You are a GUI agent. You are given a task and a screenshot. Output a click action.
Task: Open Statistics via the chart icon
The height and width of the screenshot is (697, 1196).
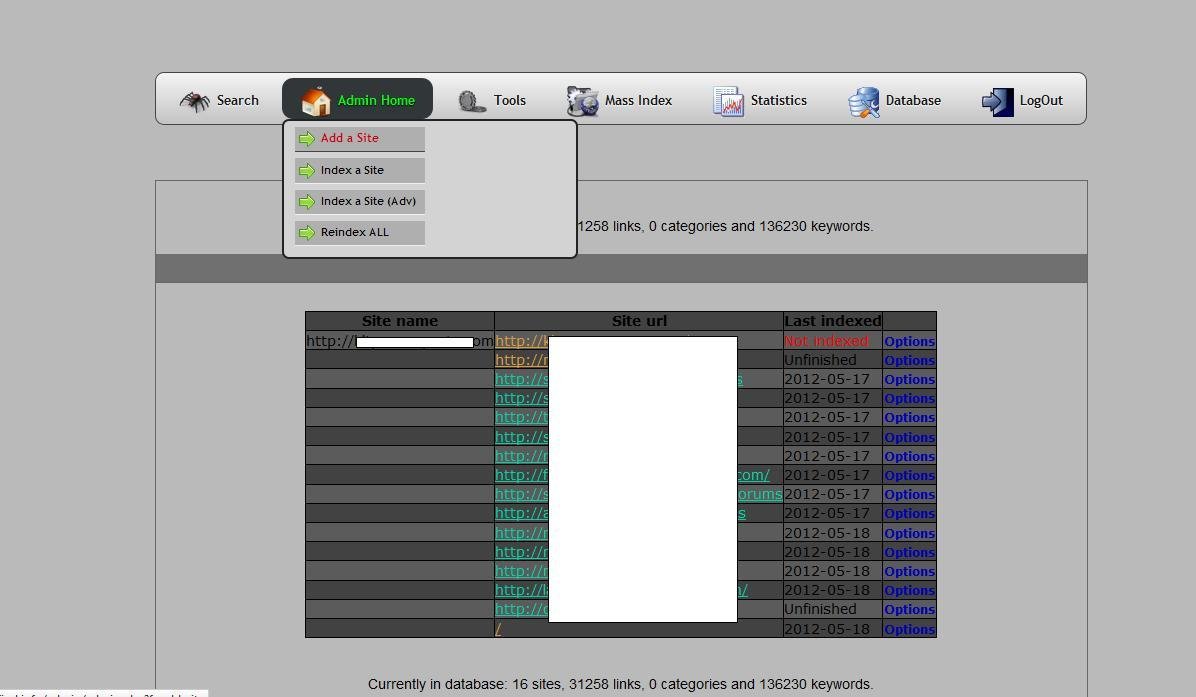click(x=726, y=100)
